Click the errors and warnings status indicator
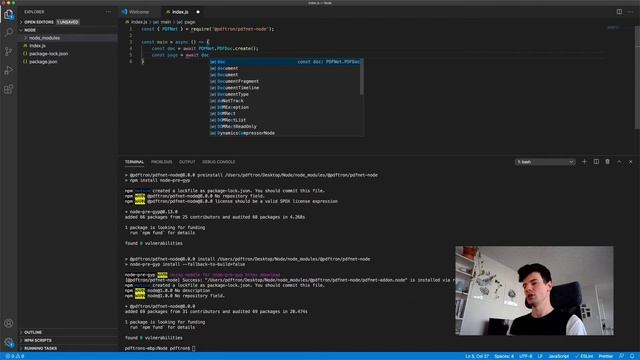This screenshot has height=360, width=640. coord(15,356)
